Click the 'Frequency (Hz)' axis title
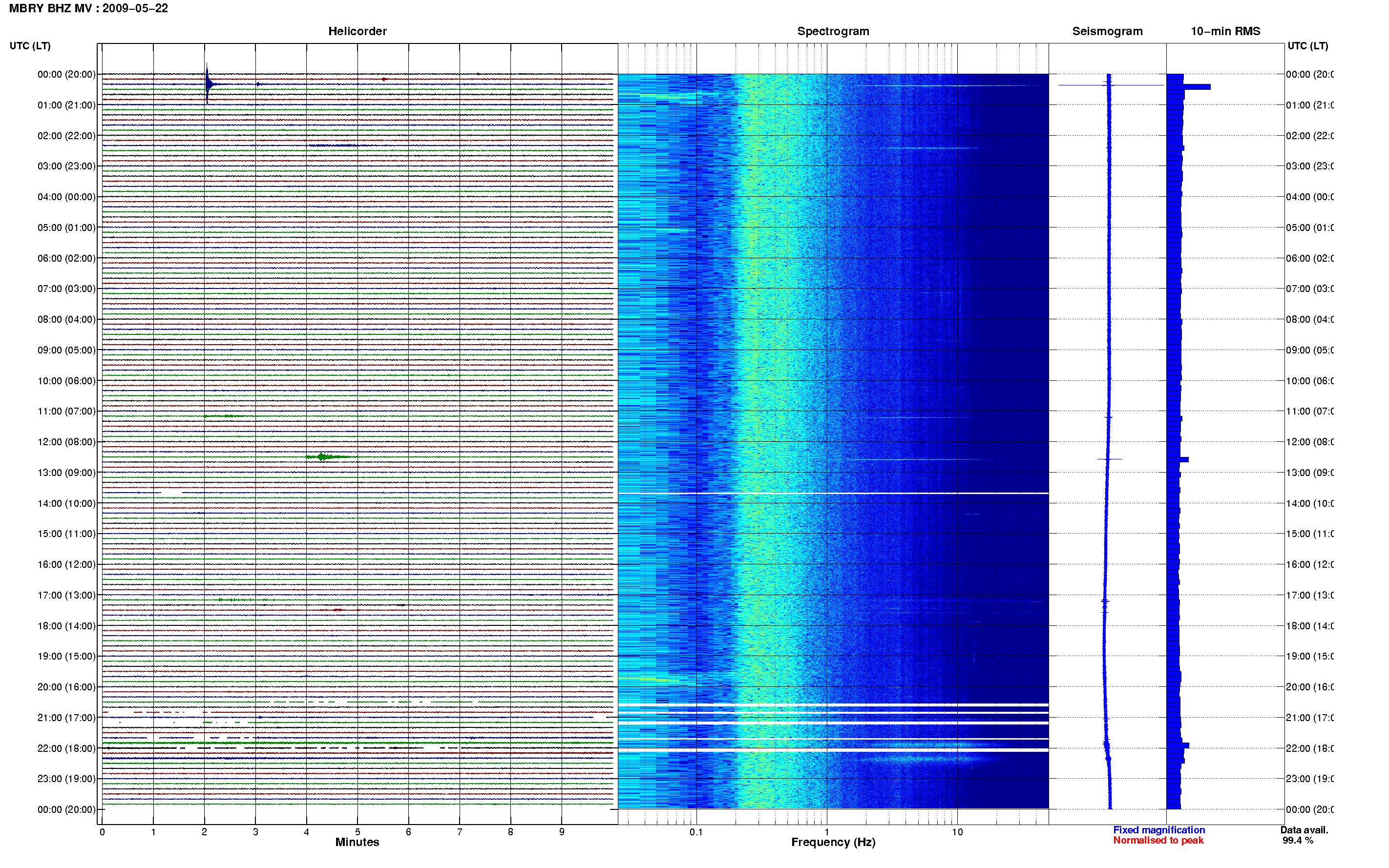The width and height of the screenshot is (1389, 868). click(833, 842)
